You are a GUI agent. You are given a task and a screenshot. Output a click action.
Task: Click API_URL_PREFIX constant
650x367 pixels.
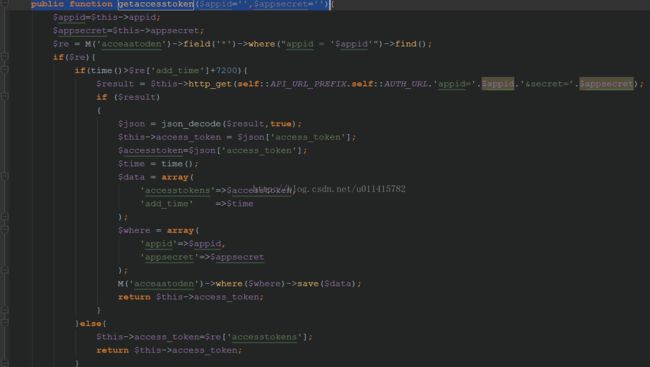tap(309, 84)
